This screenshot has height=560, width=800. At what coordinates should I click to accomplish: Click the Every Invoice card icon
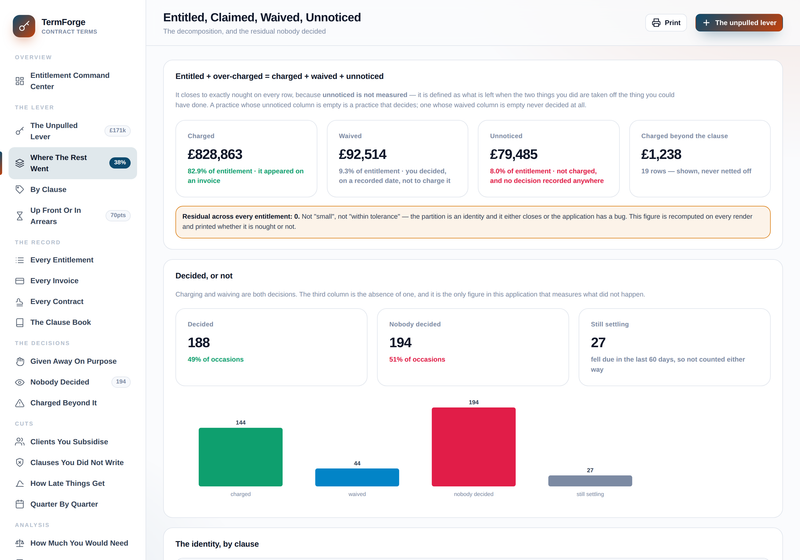pos(19,281)
